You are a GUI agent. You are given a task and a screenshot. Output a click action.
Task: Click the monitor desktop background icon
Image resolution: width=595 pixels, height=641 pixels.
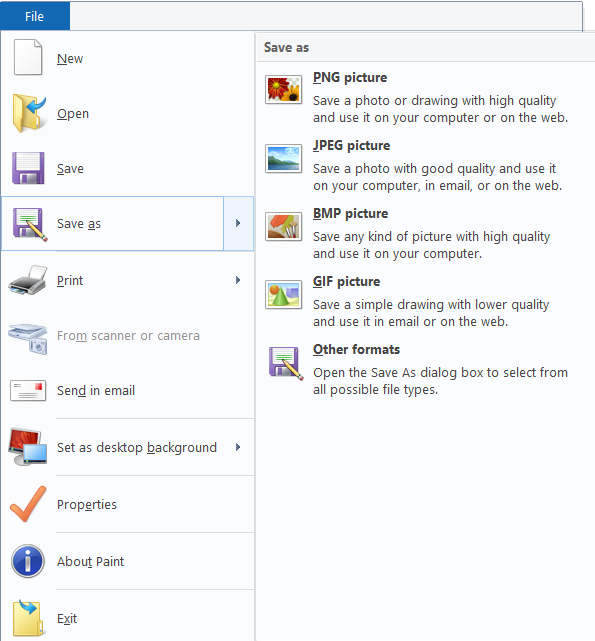point(28,447)
